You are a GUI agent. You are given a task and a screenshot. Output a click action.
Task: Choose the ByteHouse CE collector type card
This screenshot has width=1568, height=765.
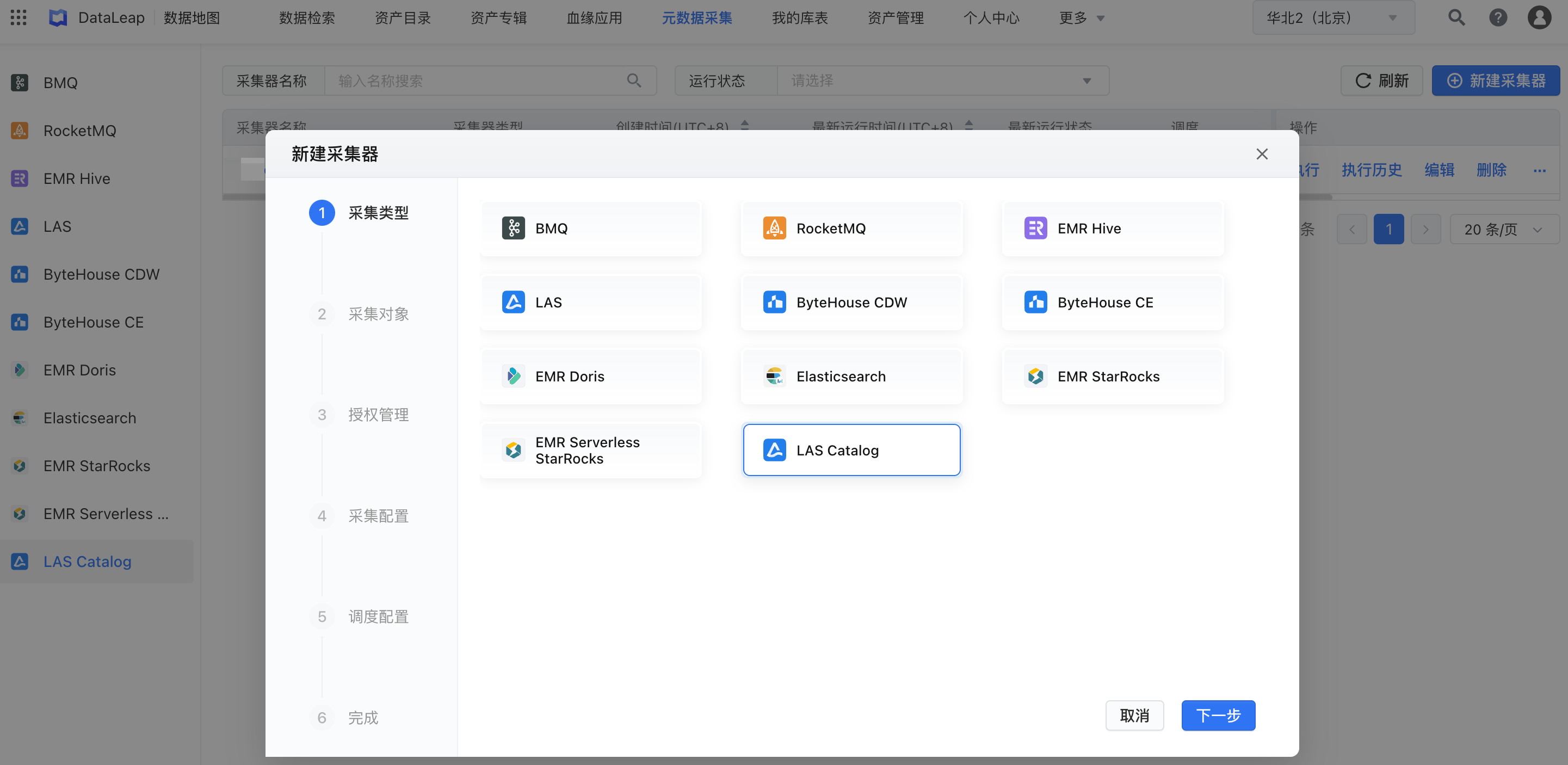pyautogui.click(x=1113, y=302)
